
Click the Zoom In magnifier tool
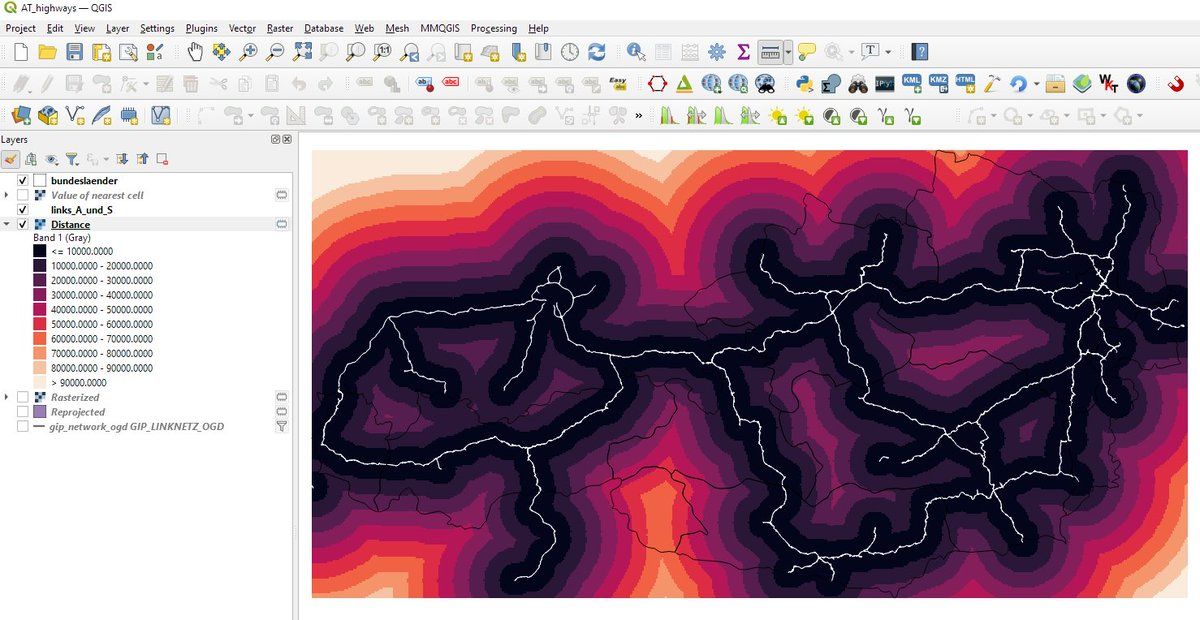247,51
